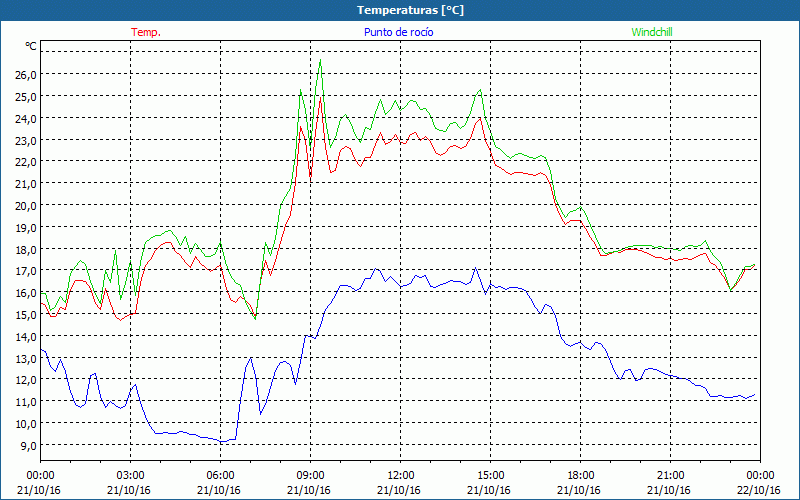Click the 23,0 y-axis value

(x=26, y=140)
